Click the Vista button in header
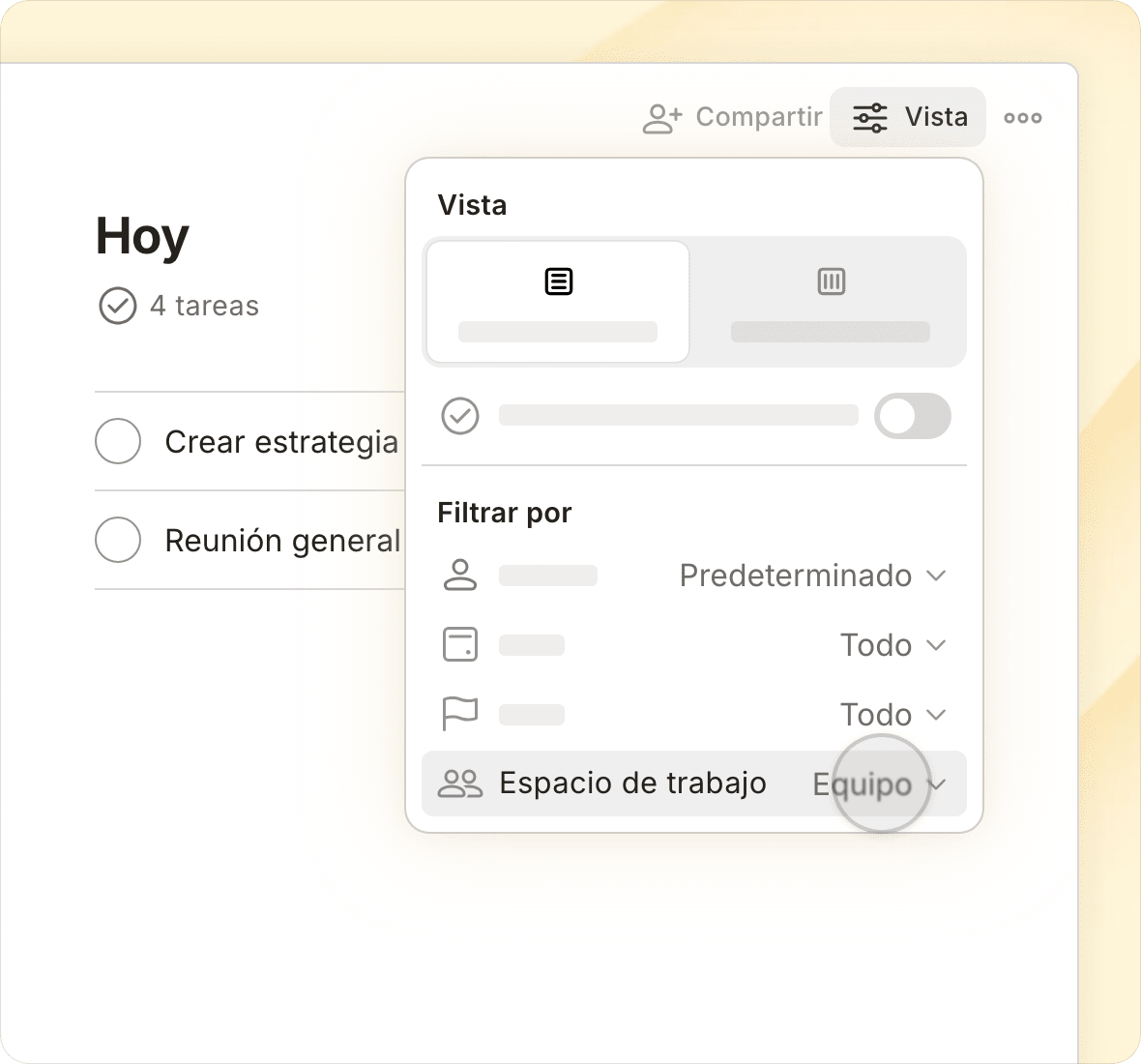 908,117
